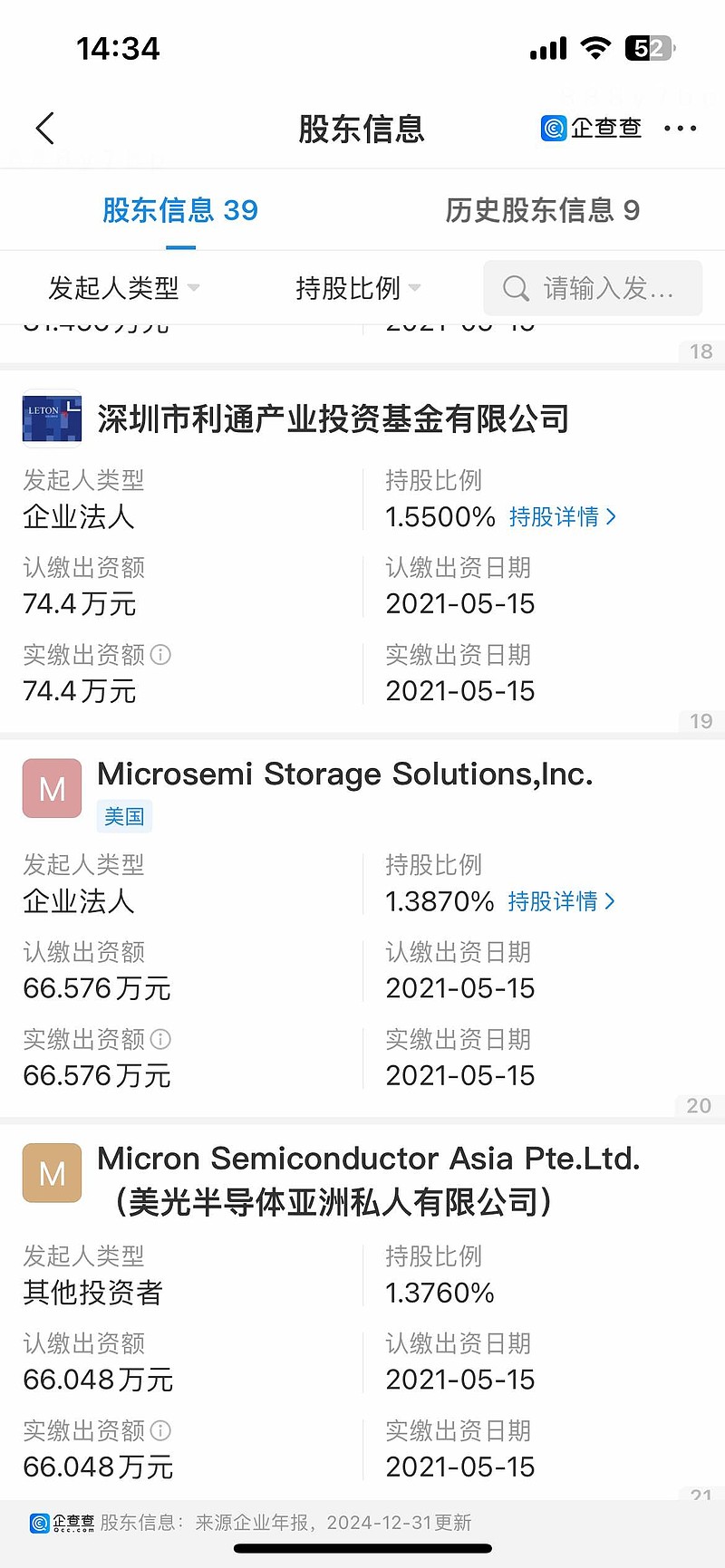
Task: Expand the 发起人类型 filter dropdown
Action: [123, 288]
